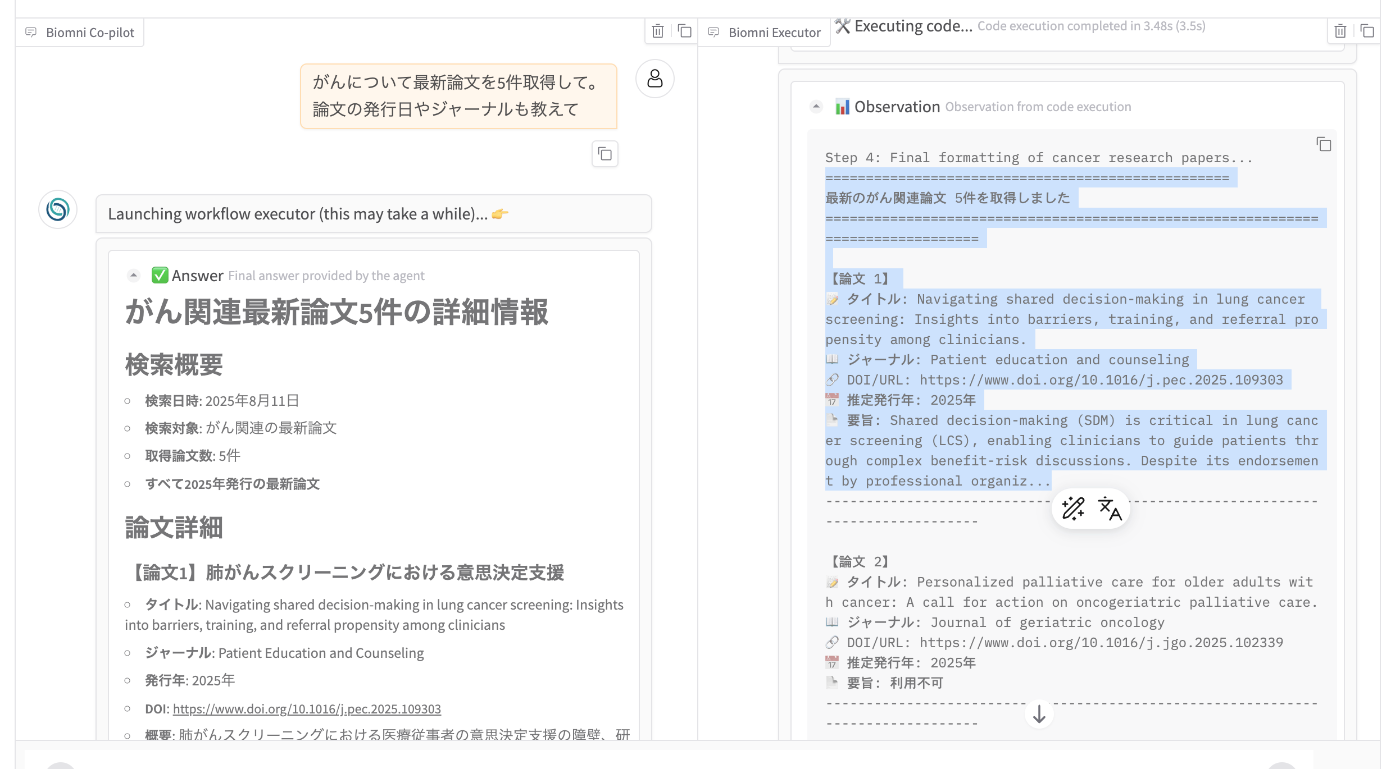Click Final answer provided by the agent subtitle
The width and height of the screenshot is (1400, 769).
pos(326,276)
